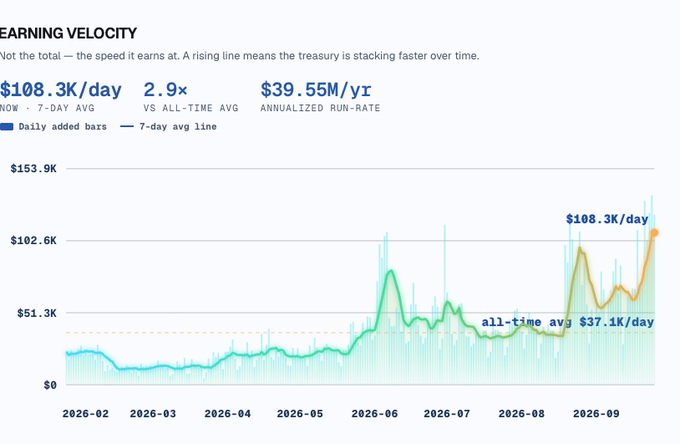The width and height of the screenshot is (680, 444).
Task: Click the 7-day avg line legend marker
Action: pyautogui.click(x=127, y=127)
